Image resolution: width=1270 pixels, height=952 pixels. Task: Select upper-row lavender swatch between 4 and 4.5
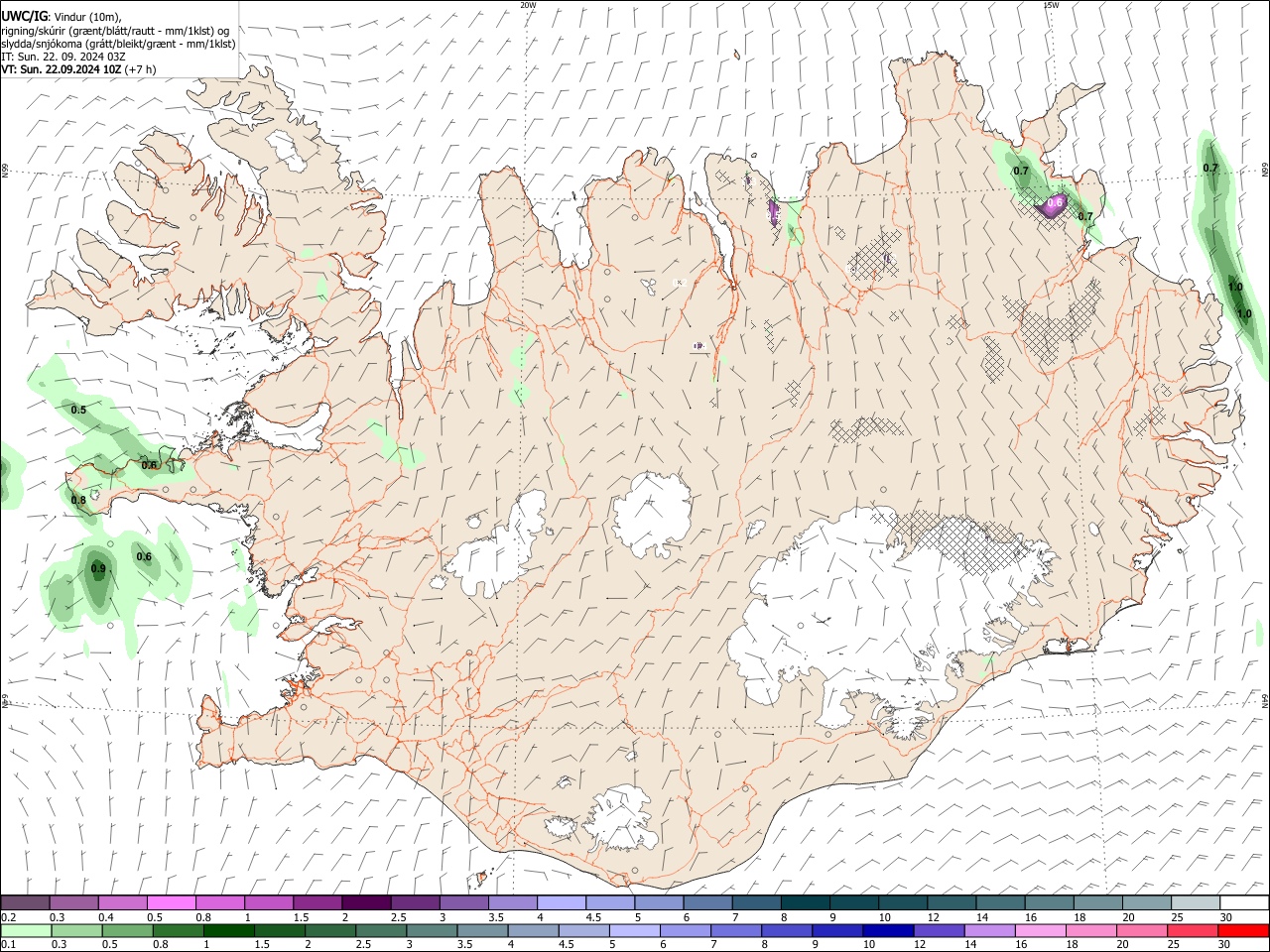click(562, 903)
